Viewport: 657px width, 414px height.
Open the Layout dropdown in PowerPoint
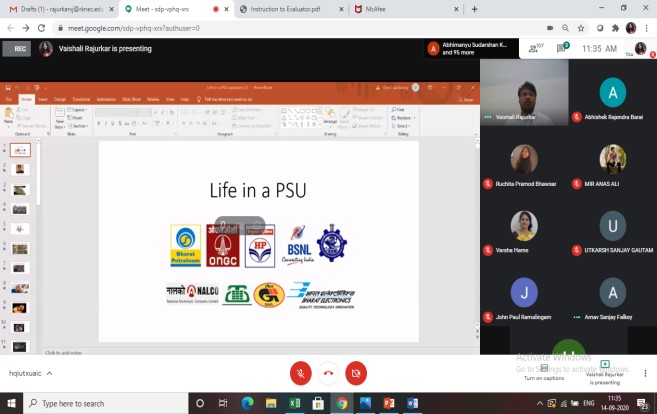tap(77, 110)
